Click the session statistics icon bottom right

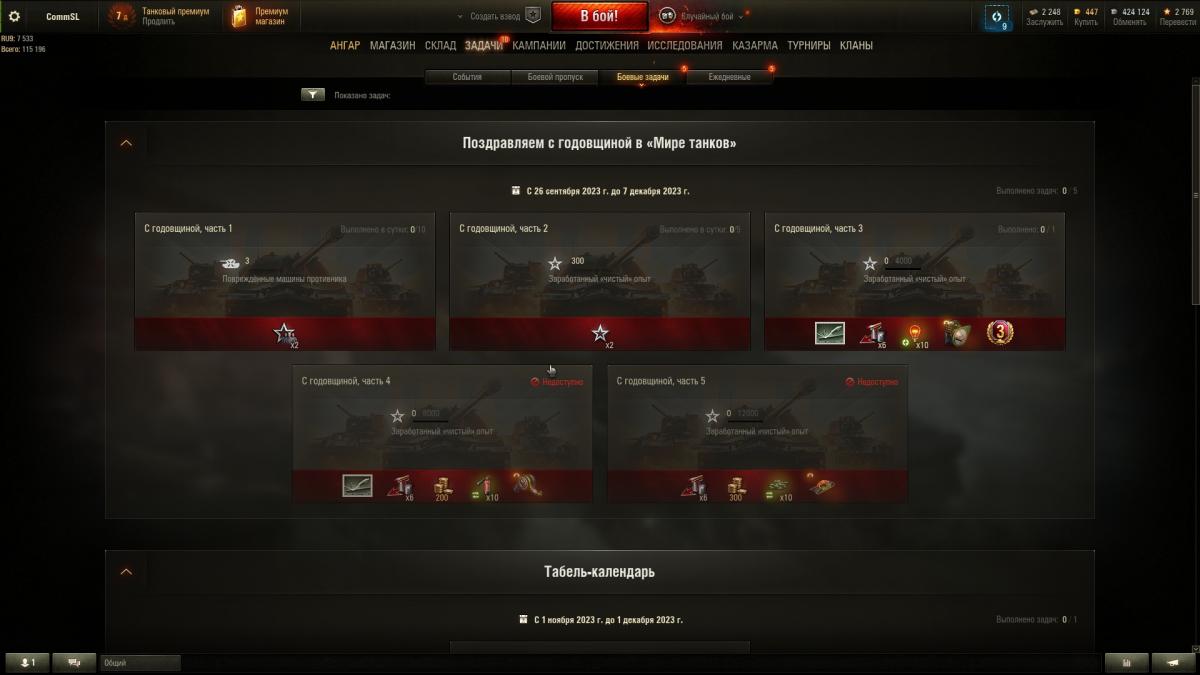click(x=1127, y=662)
